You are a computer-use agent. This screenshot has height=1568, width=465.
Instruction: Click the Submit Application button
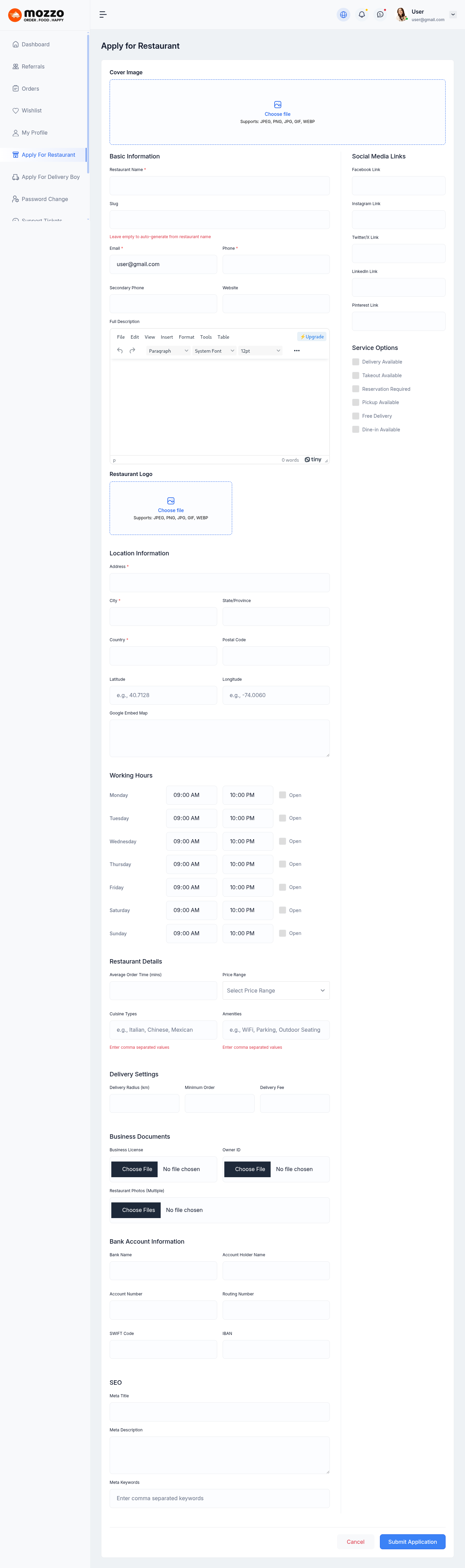(x=412, y=1542)
